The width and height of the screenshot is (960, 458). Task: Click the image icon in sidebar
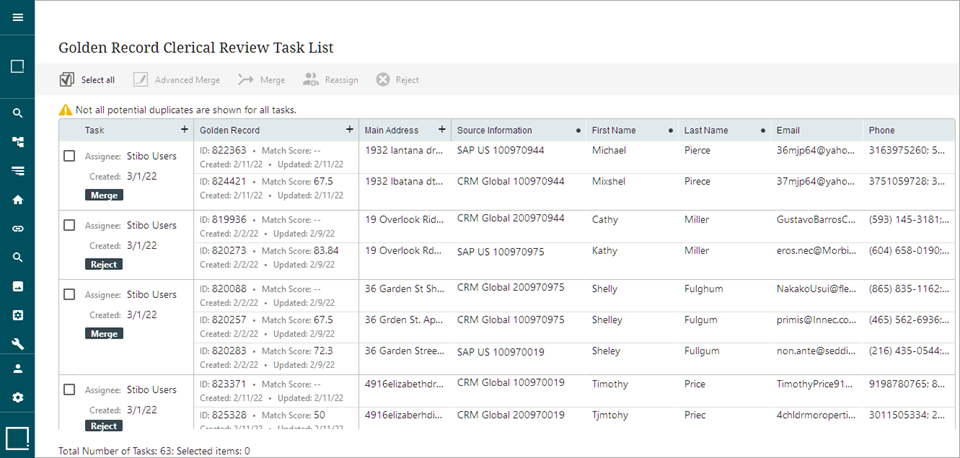(x=17, y=286)
